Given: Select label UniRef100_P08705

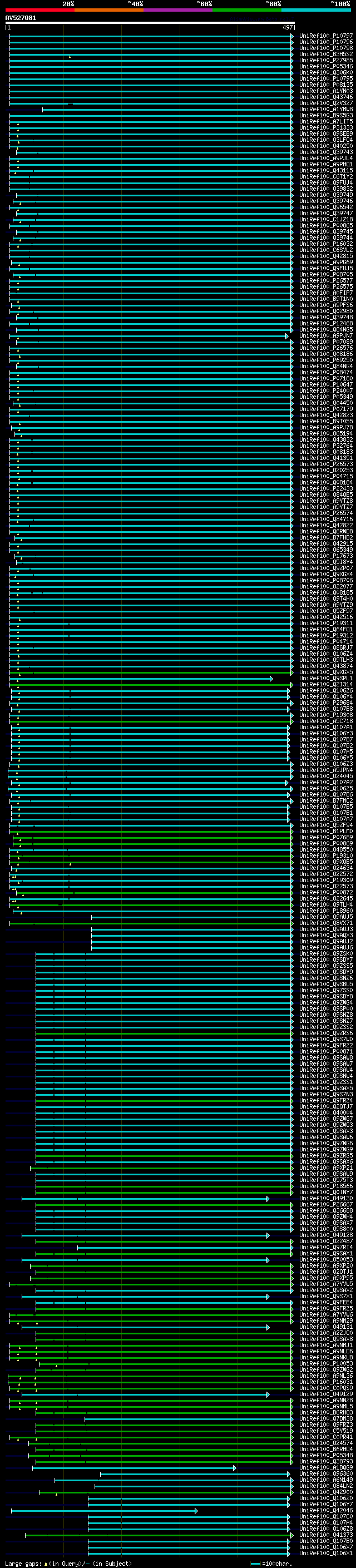Looking at the screenshot, I should pyautogui.click(x=326, y=275).
